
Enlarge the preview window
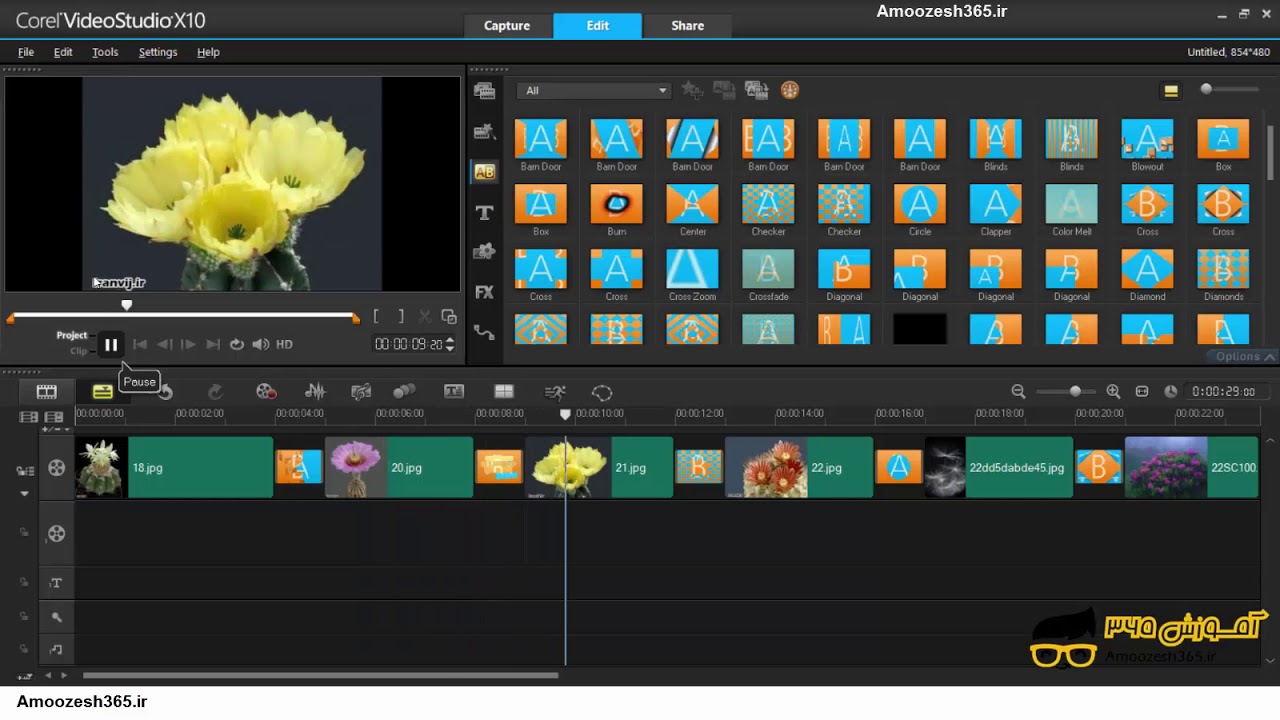(x=449, y=317)
